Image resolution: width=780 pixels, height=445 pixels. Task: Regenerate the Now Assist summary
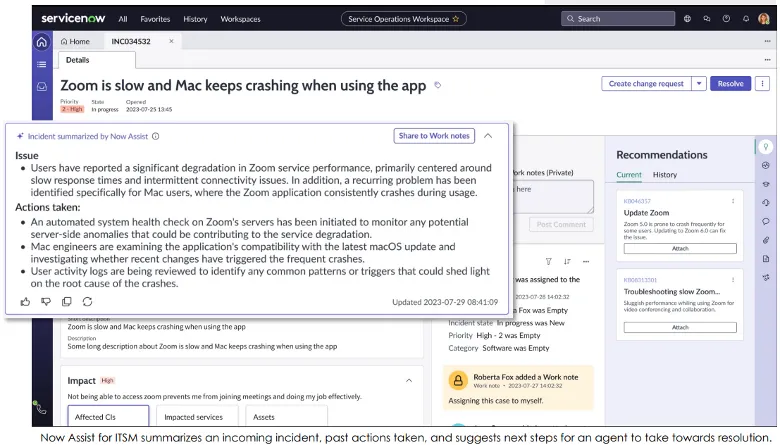coord(88,302)
